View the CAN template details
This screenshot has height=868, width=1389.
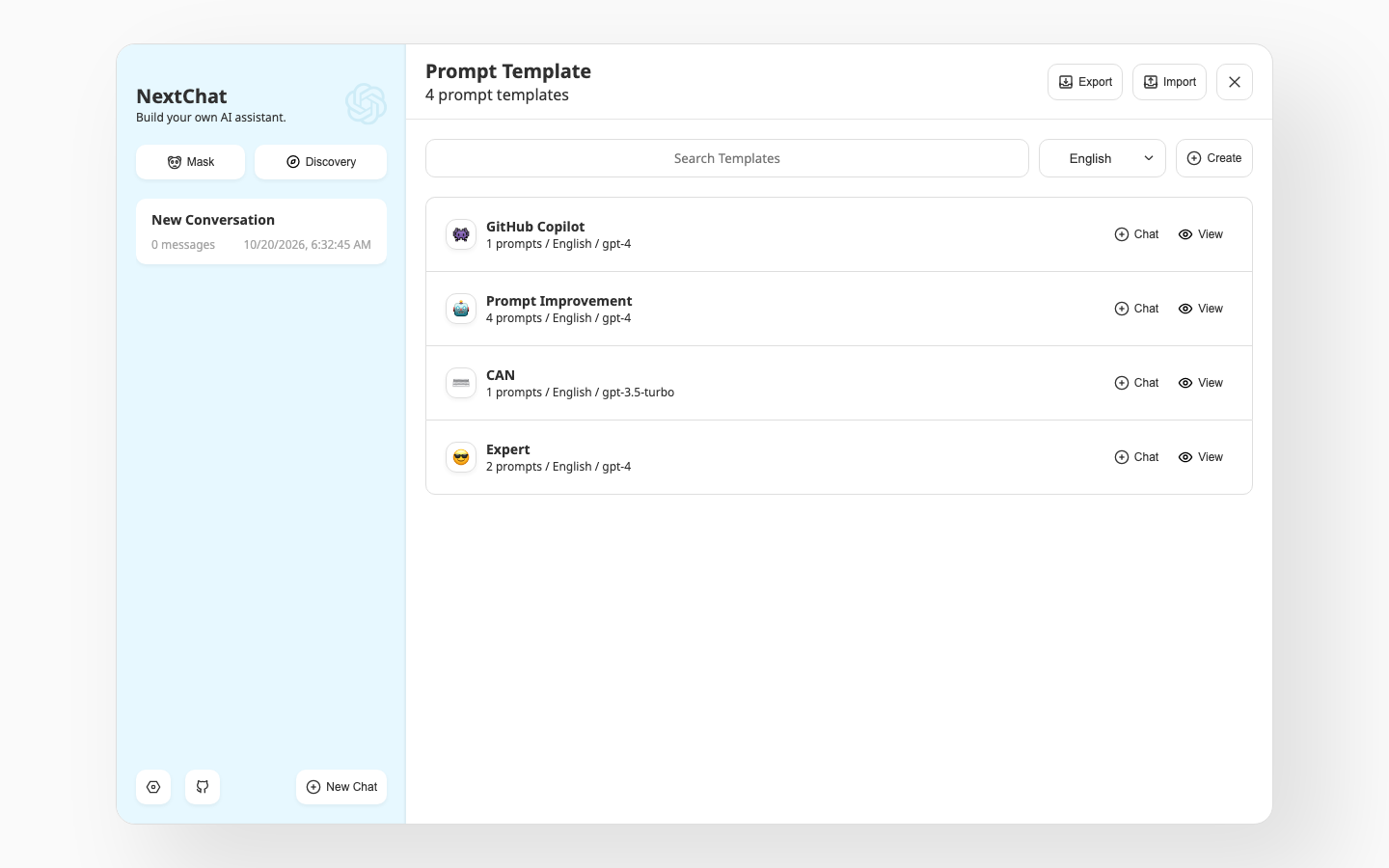pos(1201,383)
